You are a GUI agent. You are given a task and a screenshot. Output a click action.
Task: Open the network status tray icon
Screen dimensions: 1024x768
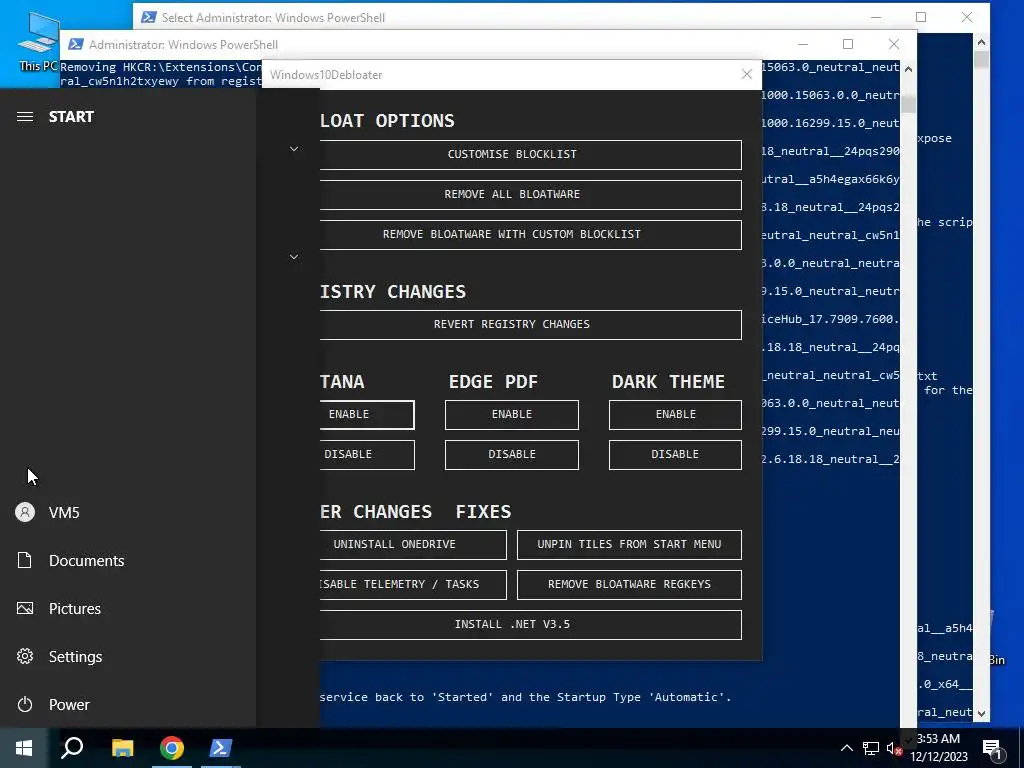(x=871, y=748)
